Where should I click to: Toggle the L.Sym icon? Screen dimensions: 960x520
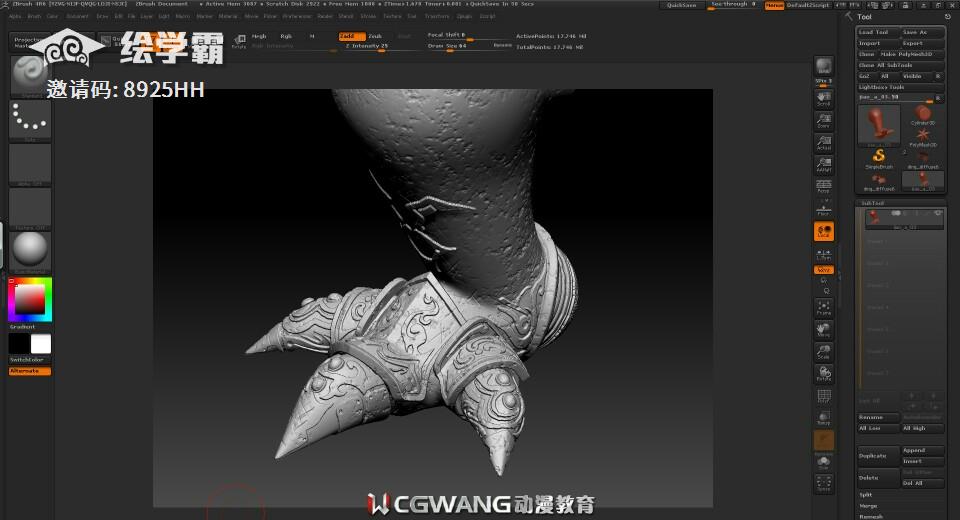pos(823,254)
